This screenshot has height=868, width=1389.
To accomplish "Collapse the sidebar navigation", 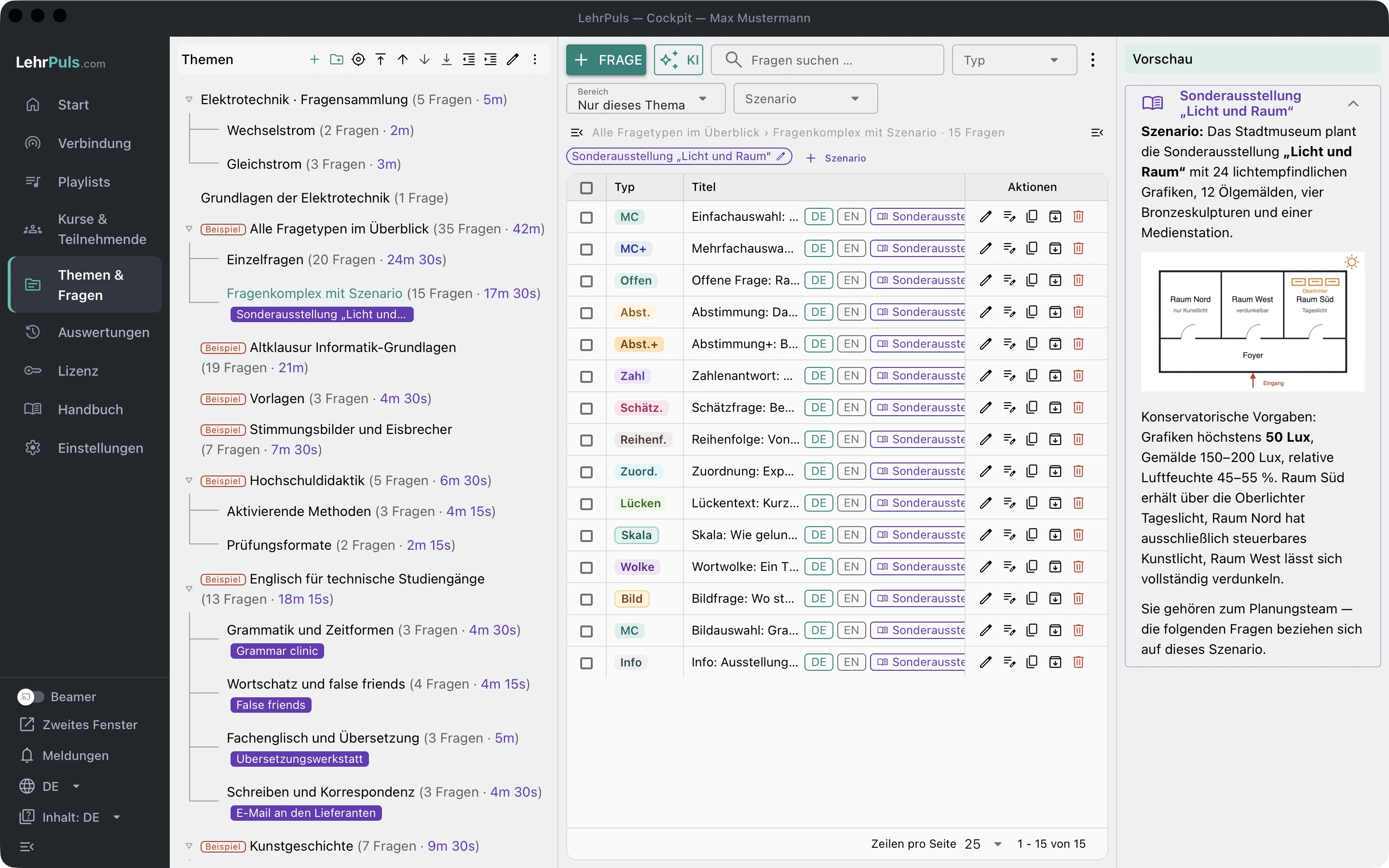I will (27, 847).
